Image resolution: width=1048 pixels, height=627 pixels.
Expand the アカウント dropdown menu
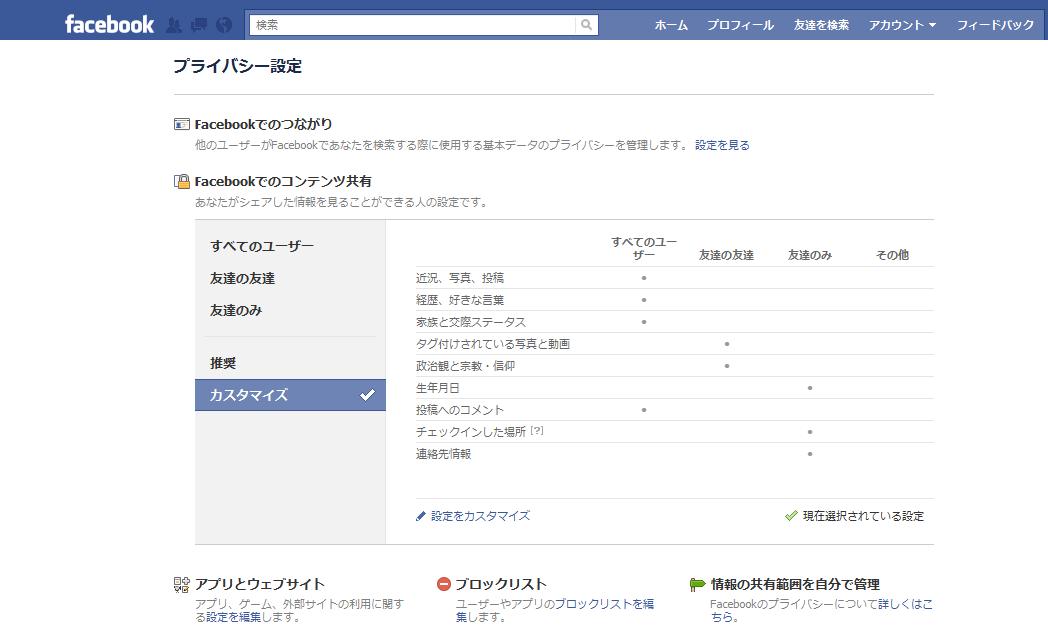click(x=902, y=25)
